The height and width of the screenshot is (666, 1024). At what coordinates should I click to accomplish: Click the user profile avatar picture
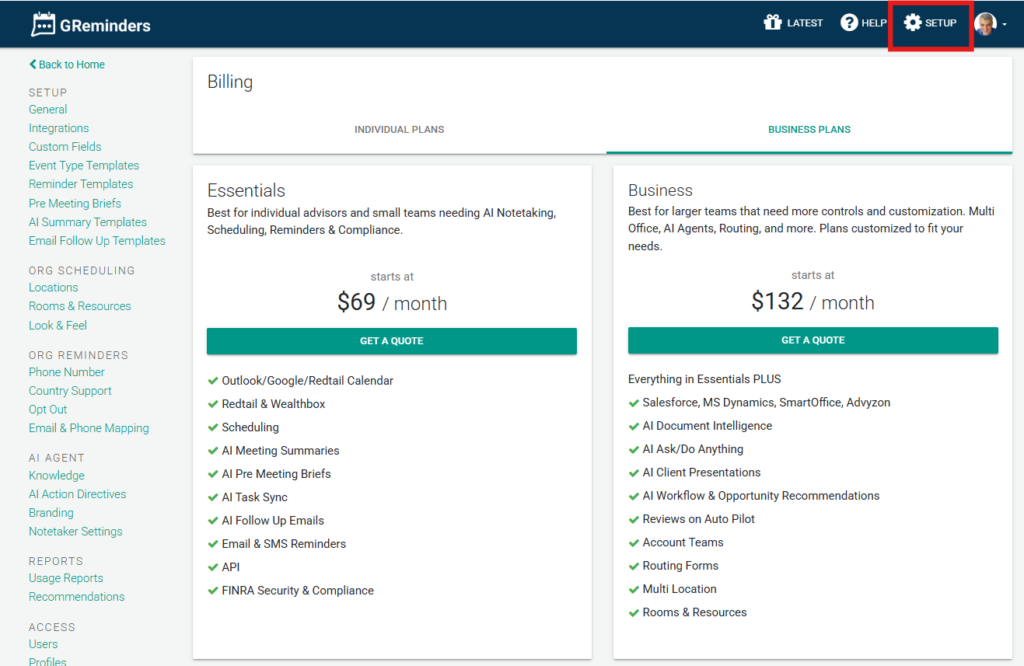[985, 24]
